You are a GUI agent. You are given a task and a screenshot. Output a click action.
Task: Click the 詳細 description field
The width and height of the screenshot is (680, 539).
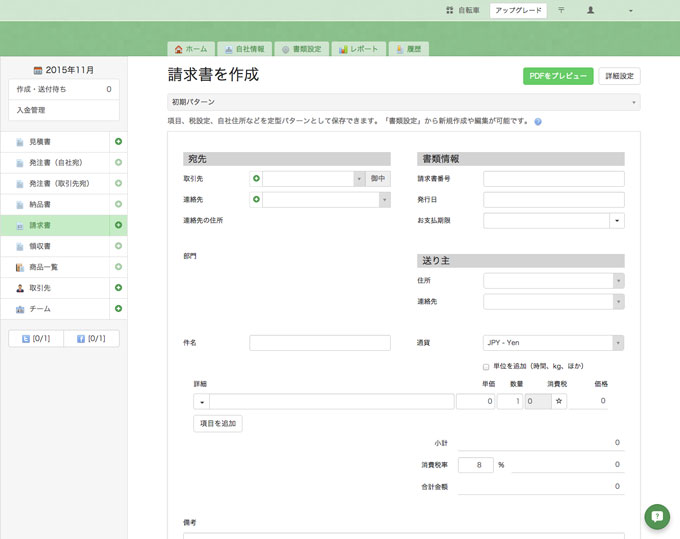(332, 402)
